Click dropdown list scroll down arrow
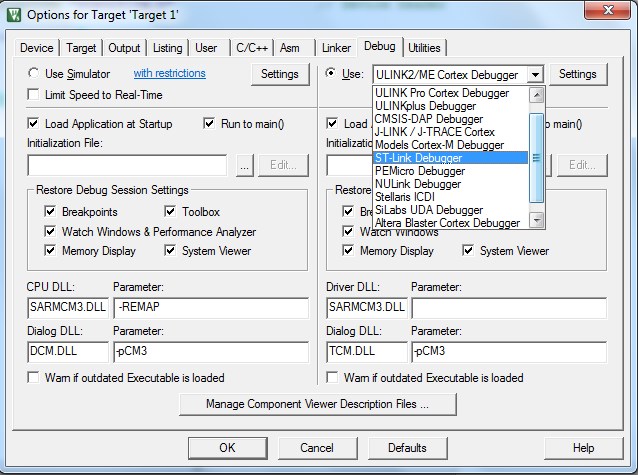 [x=537, y=220]
